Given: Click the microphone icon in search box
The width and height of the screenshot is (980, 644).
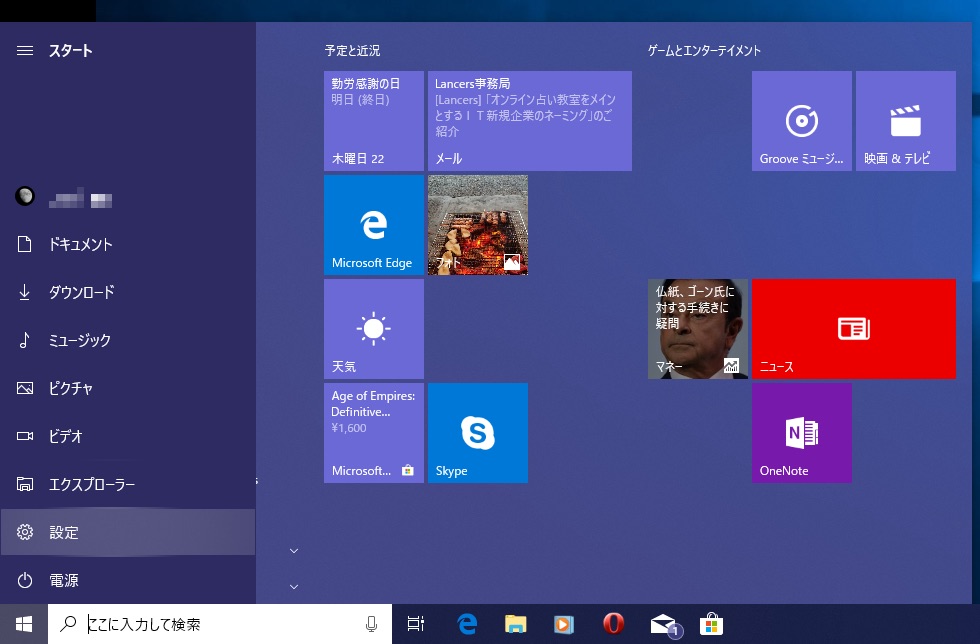Looking at the screenshot, I should pos(371,624).
